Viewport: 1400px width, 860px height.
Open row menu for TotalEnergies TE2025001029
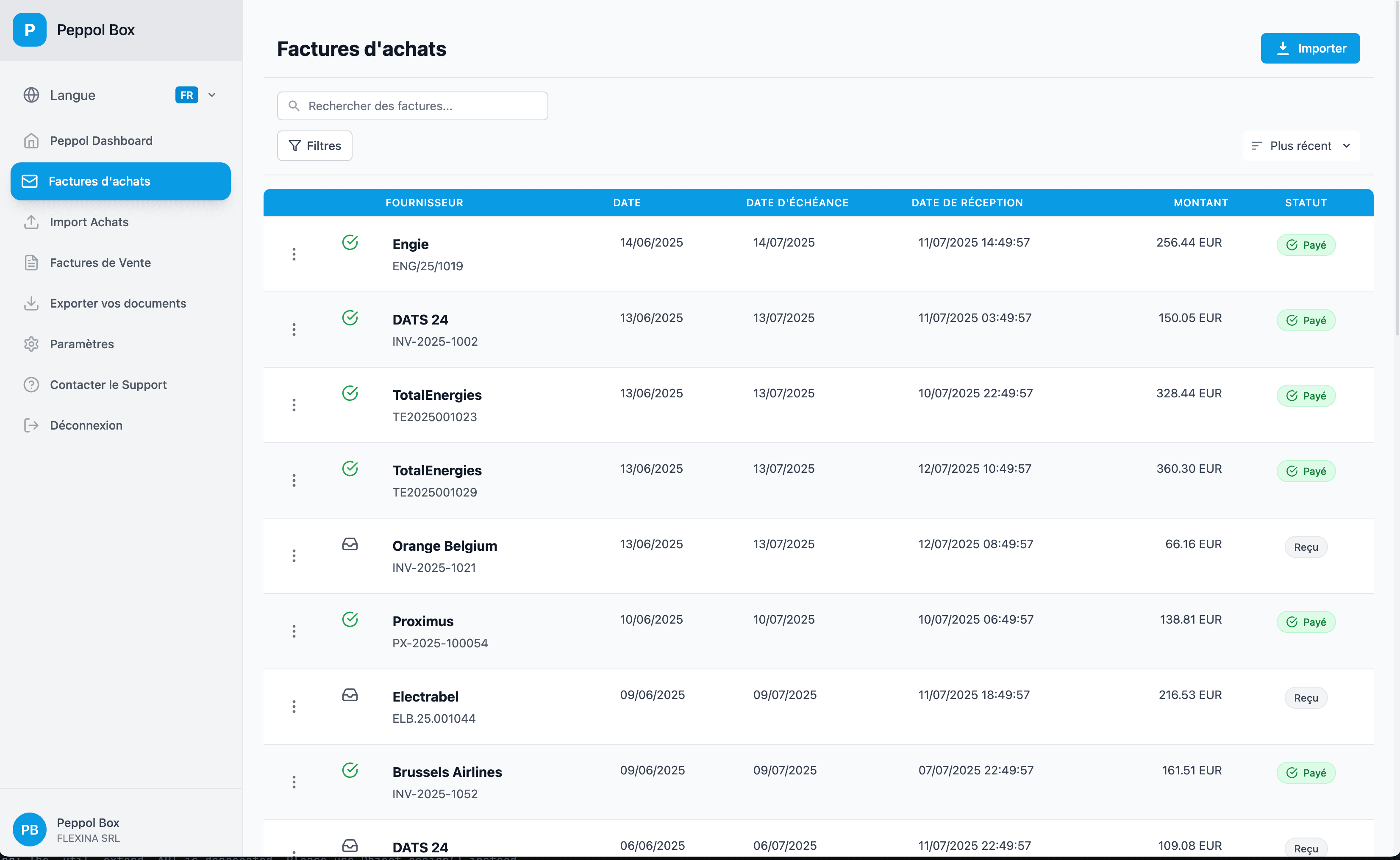click(294, 480)
